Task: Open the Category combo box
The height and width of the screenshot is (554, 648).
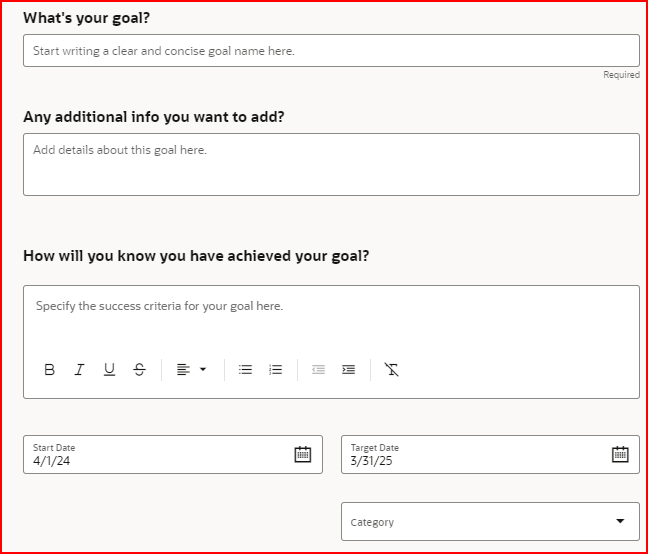Action: [x=490, y=521]
